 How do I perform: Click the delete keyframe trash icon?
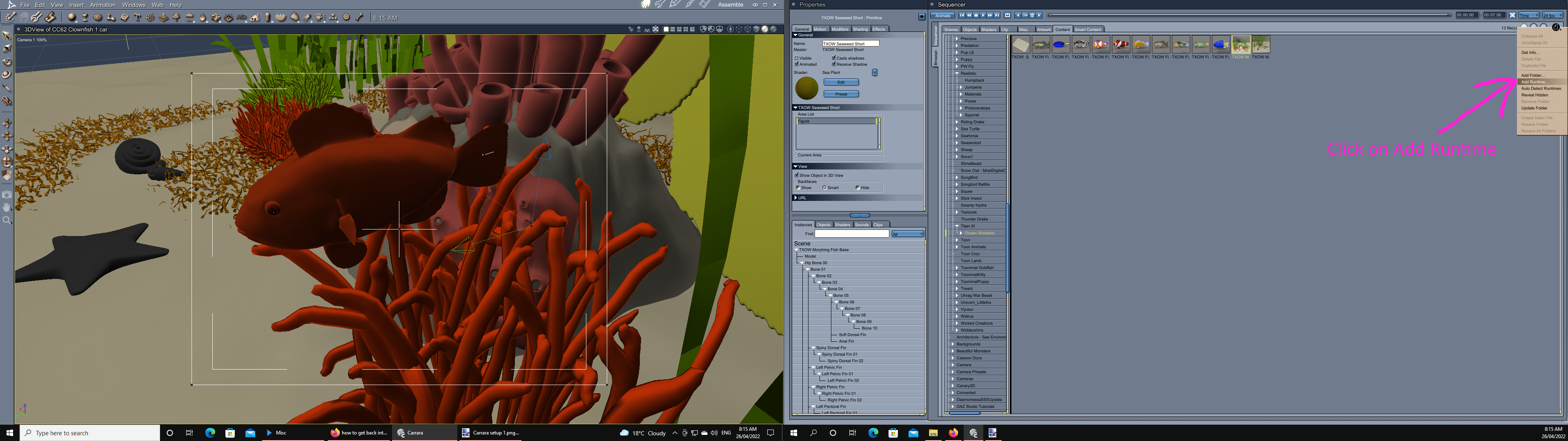tap(1032, 15)
